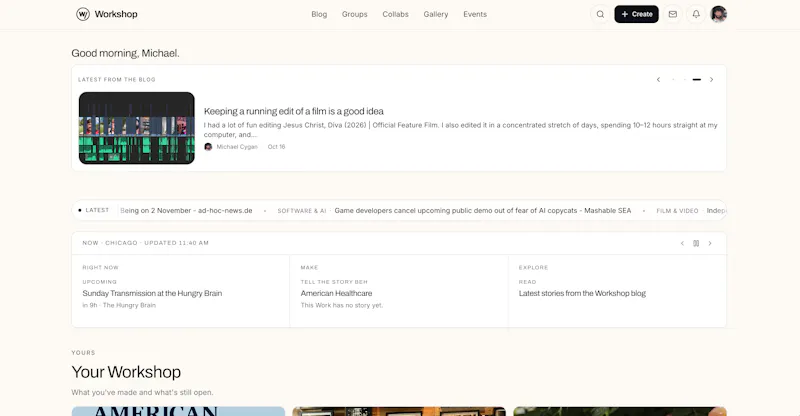
Task: Open Sunday Transmission at the Hungry Brain
Action: pyautogui.click(x=152, y=293)
